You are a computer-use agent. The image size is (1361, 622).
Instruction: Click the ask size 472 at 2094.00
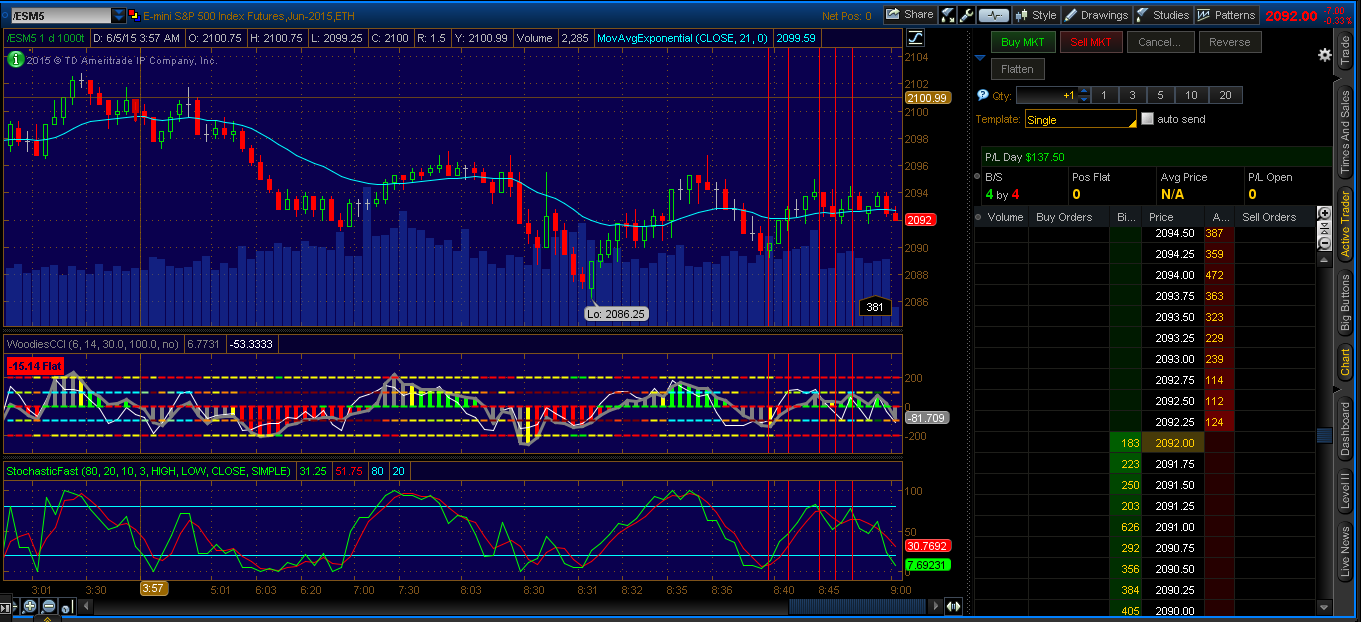click(x=1219, y=275)
